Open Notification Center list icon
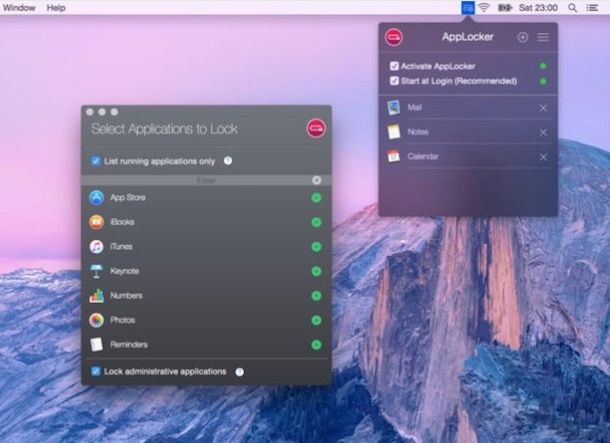 (592, 8)
